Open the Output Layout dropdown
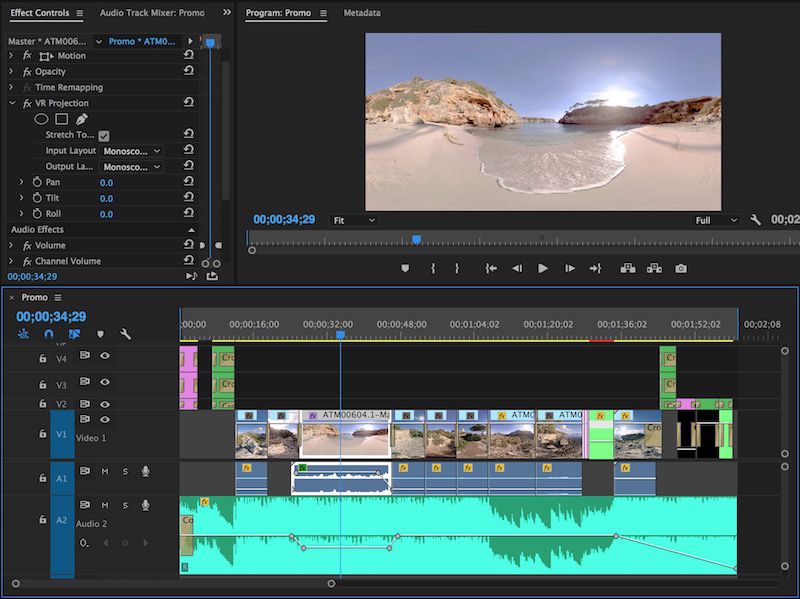 [x=132, y=167]
